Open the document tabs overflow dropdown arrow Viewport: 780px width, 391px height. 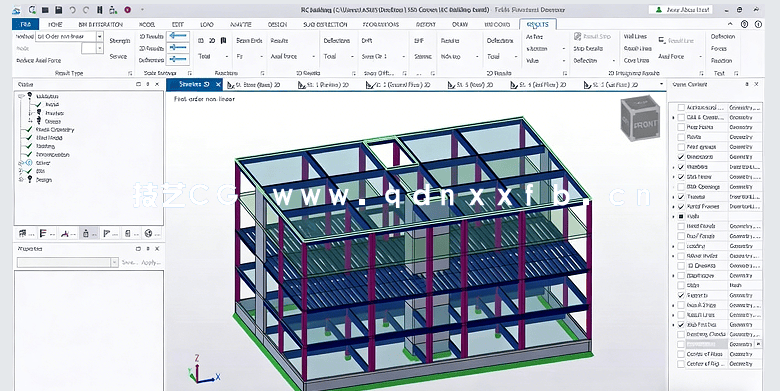(x=661, y=85)
